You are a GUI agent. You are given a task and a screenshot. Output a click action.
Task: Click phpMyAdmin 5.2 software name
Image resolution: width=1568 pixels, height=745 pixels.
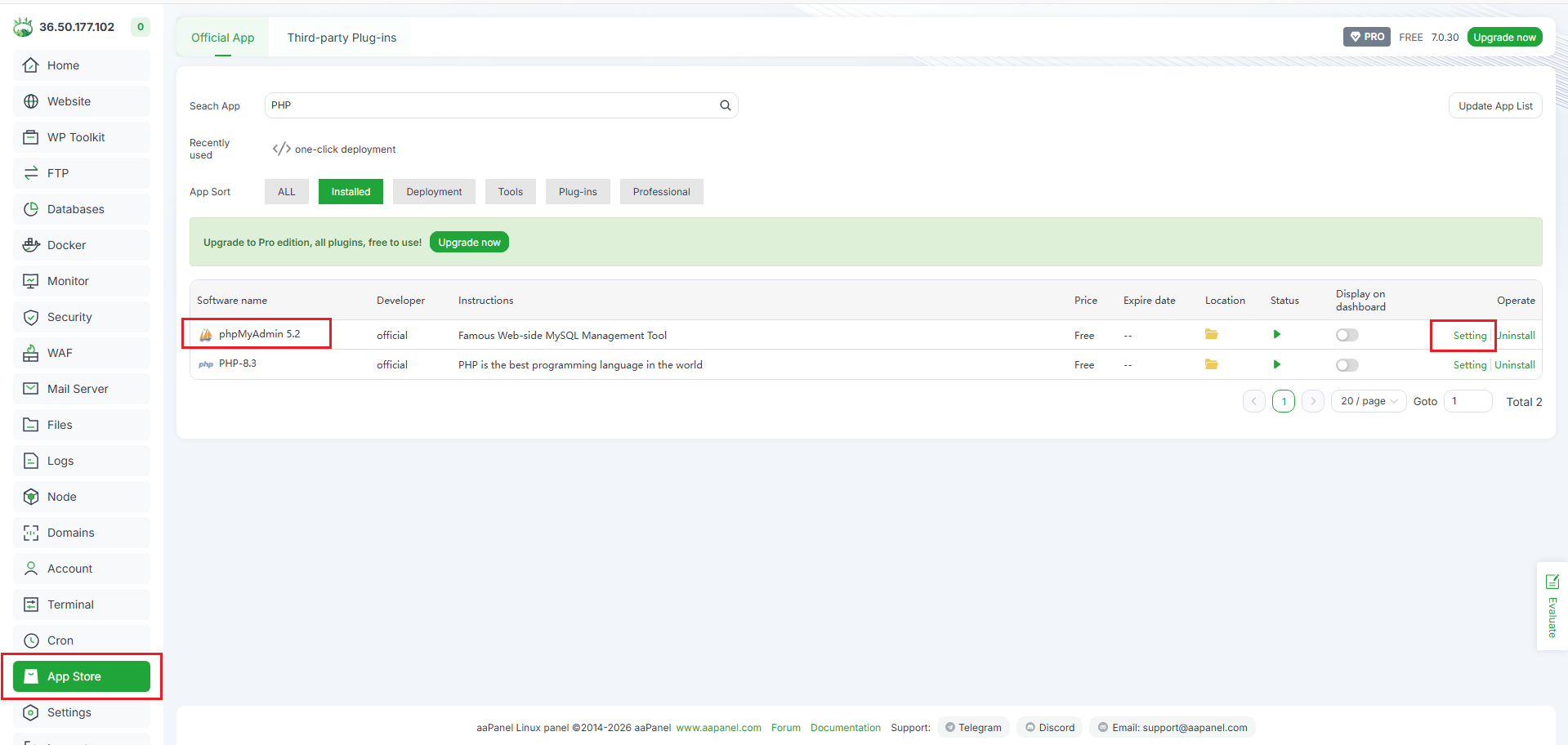259,334
